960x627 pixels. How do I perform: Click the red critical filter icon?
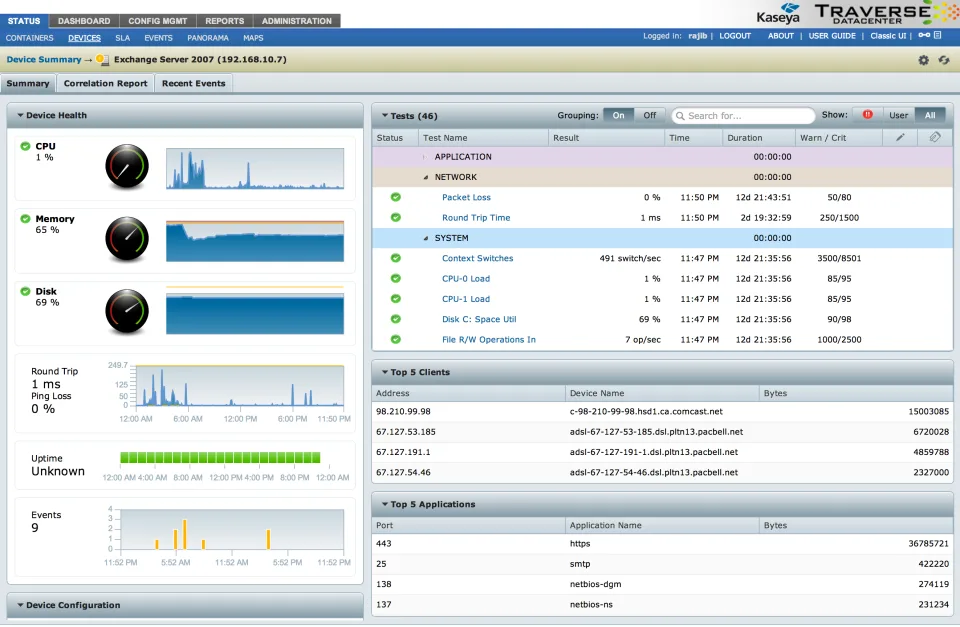(x=868, y=115)
